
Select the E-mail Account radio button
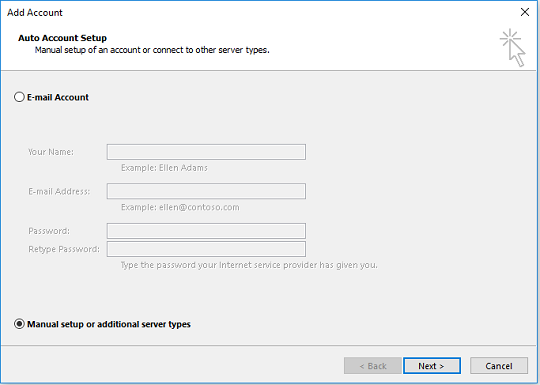click(x=19, y=97)
